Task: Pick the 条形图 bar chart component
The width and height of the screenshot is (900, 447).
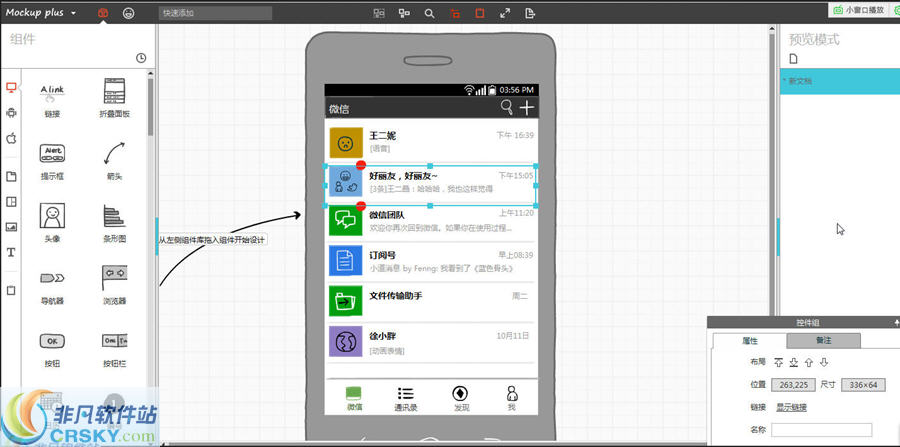Action: pos(114,223)
